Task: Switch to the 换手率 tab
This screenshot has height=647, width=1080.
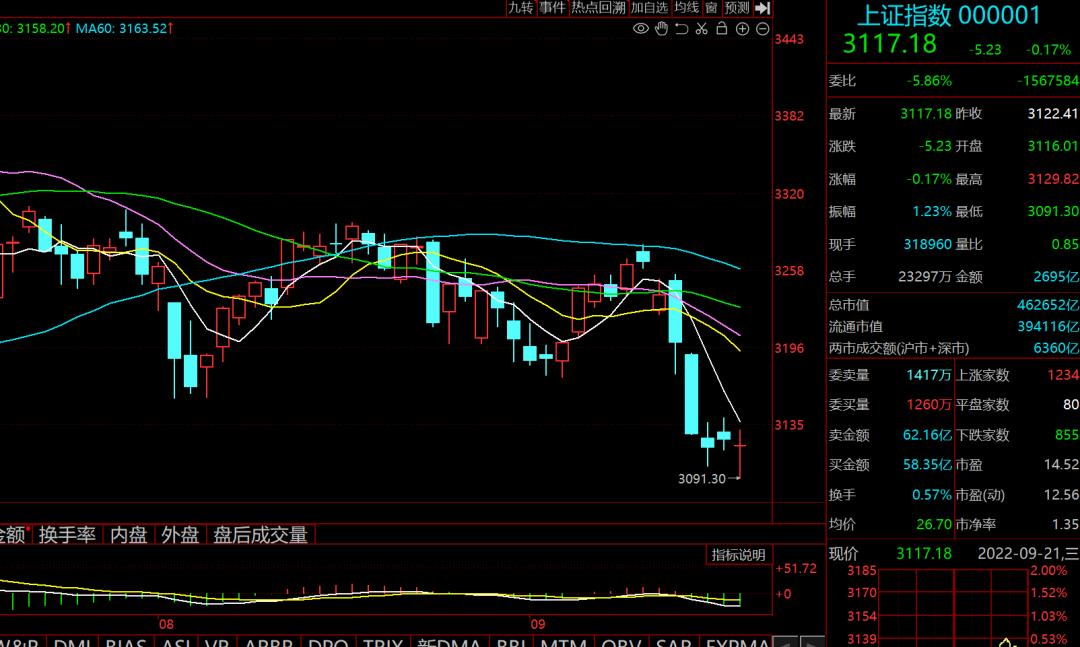Action: (68, 535)
